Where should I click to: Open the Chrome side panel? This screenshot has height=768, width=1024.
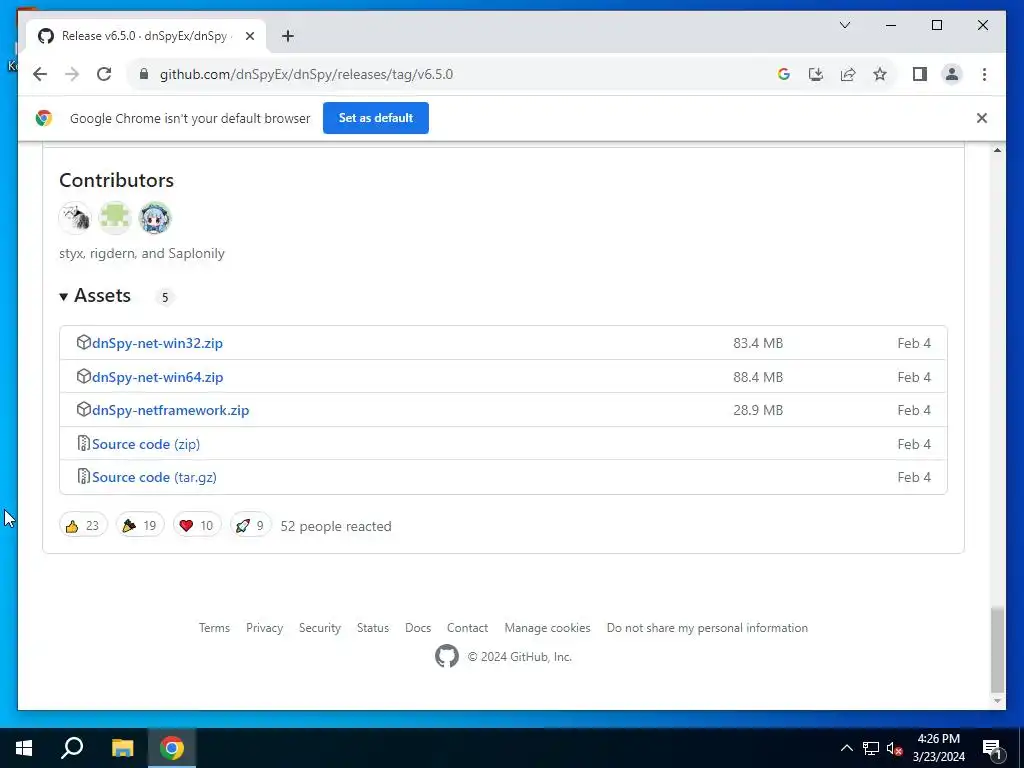click(920, 74)
